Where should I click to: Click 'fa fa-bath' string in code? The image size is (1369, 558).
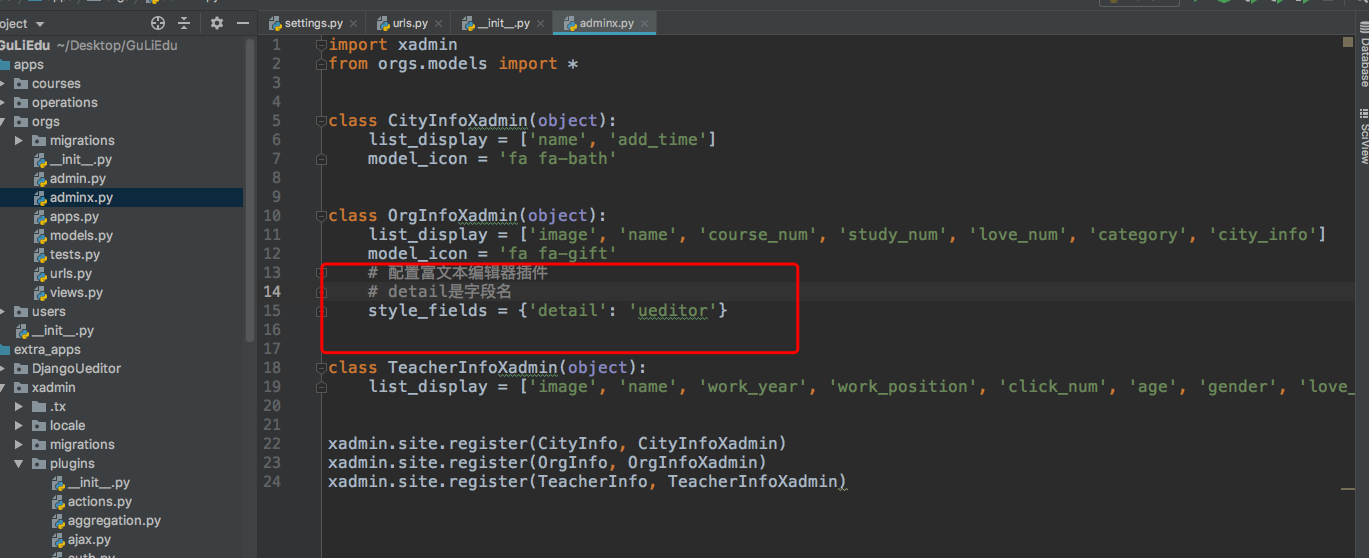557,158
